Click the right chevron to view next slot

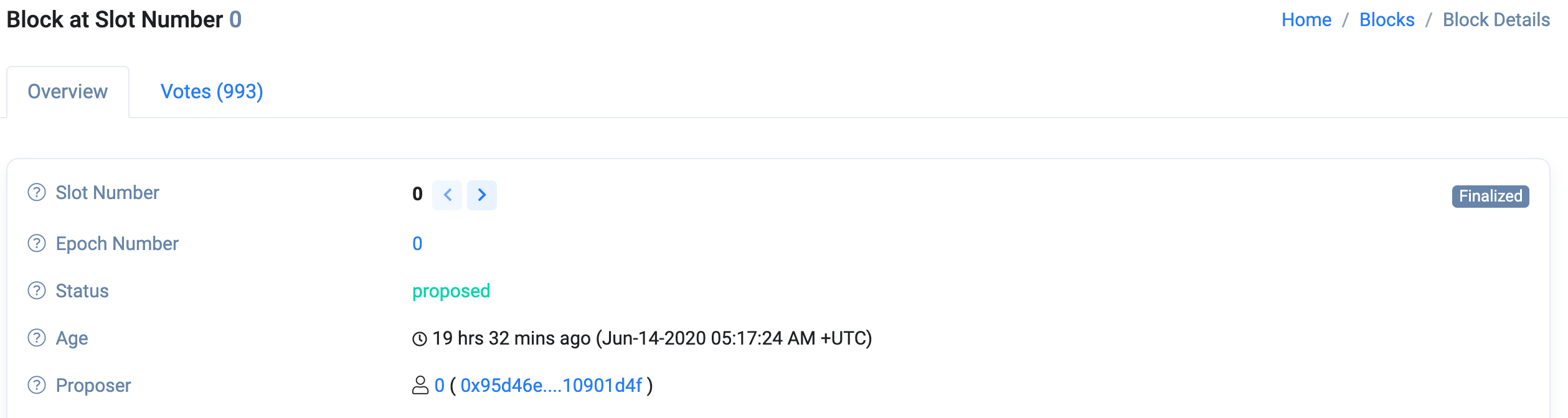(x=482, y=195)
